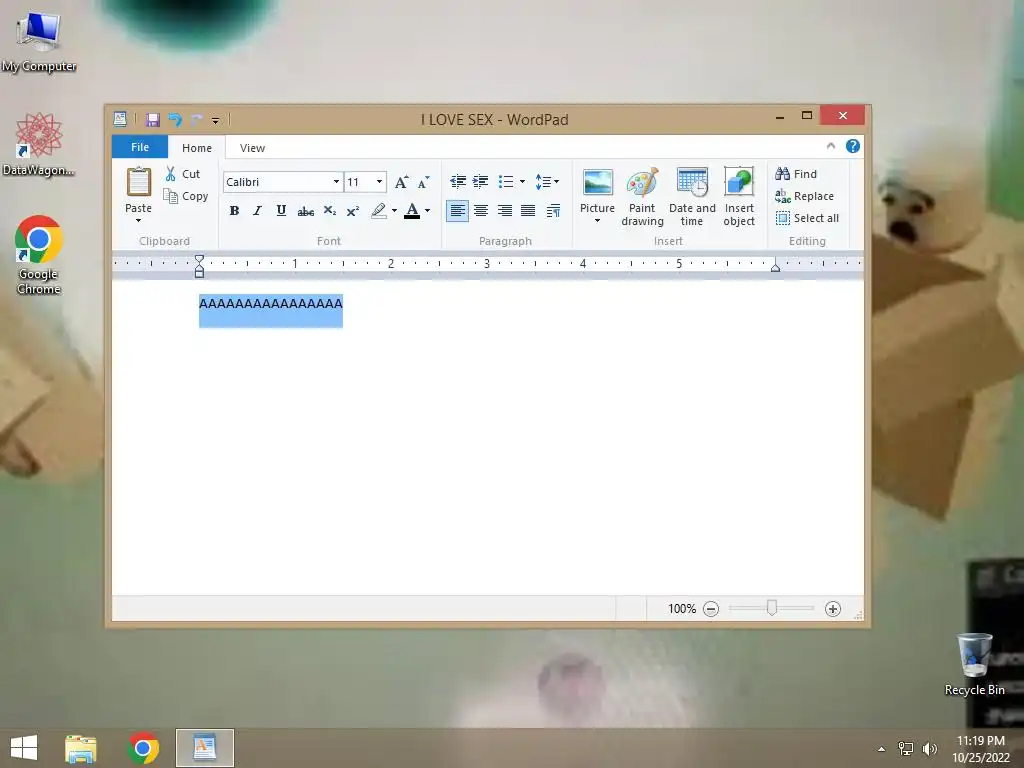Open the Paste options arrow
Image resolution: width=1024 pixels, height=768 pixels.
click(138, 221)
